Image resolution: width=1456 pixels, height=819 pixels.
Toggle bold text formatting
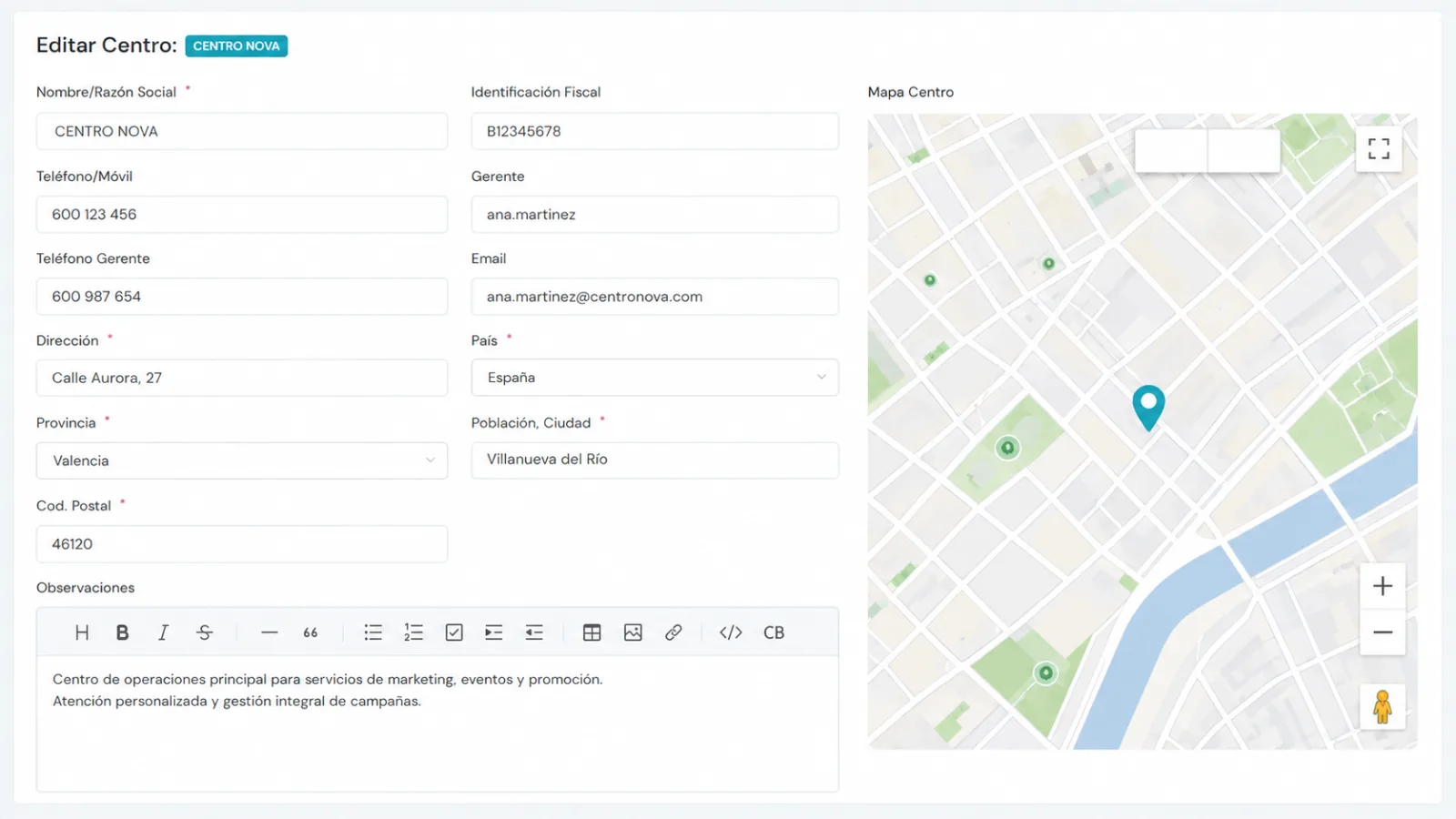(x=122, y=632)
